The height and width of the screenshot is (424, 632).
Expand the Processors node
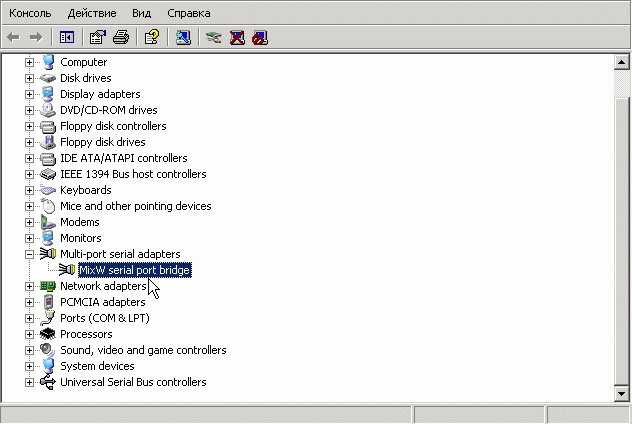tap(29, 334)
